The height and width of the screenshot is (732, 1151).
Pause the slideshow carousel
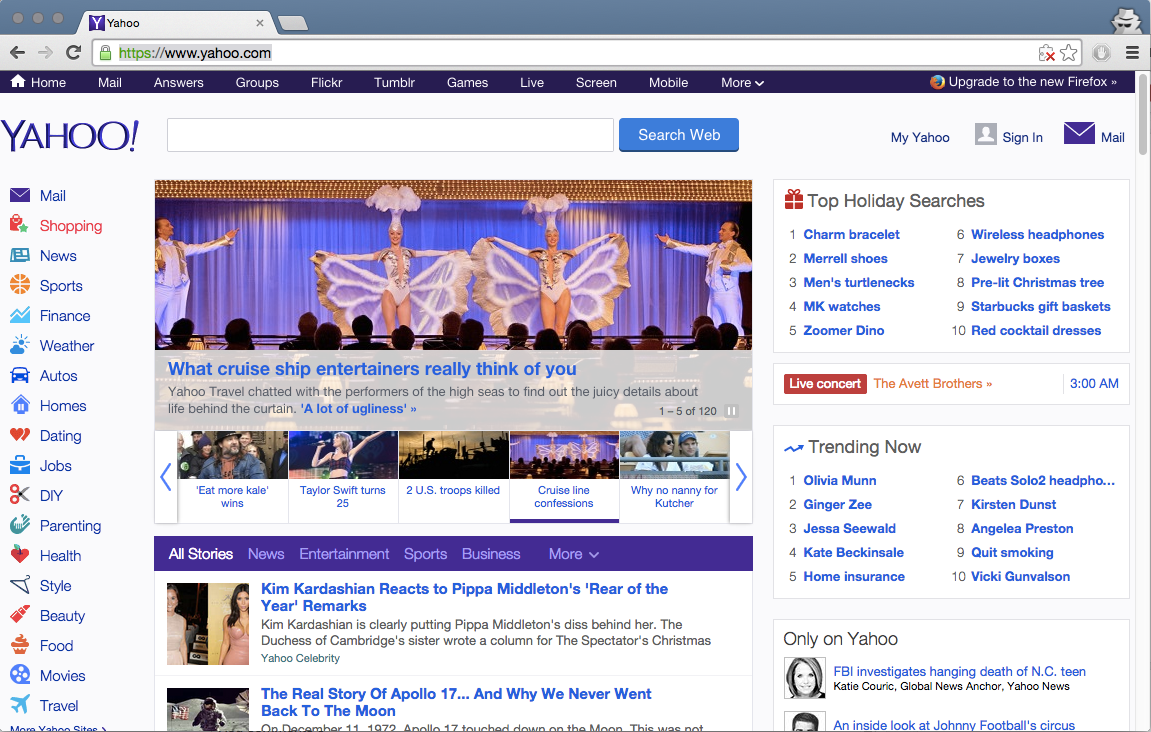click(x=731, y=411)
